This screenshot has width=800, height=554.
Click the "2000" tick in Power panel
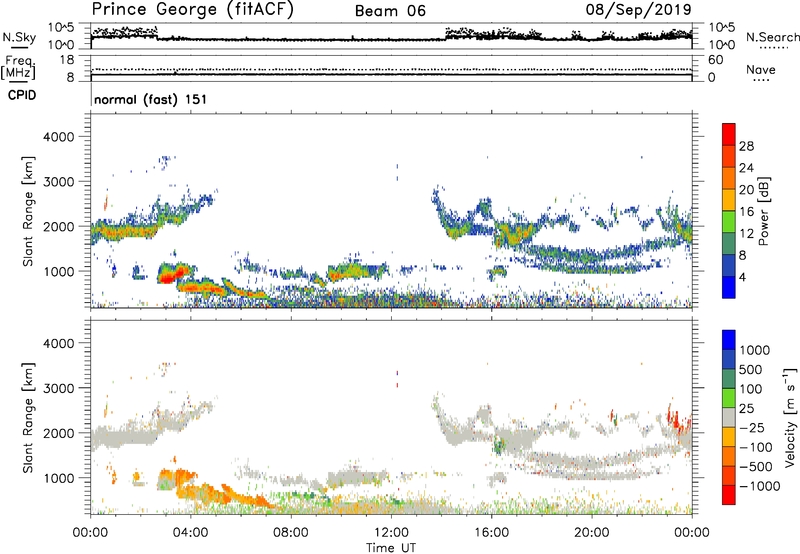59,226
